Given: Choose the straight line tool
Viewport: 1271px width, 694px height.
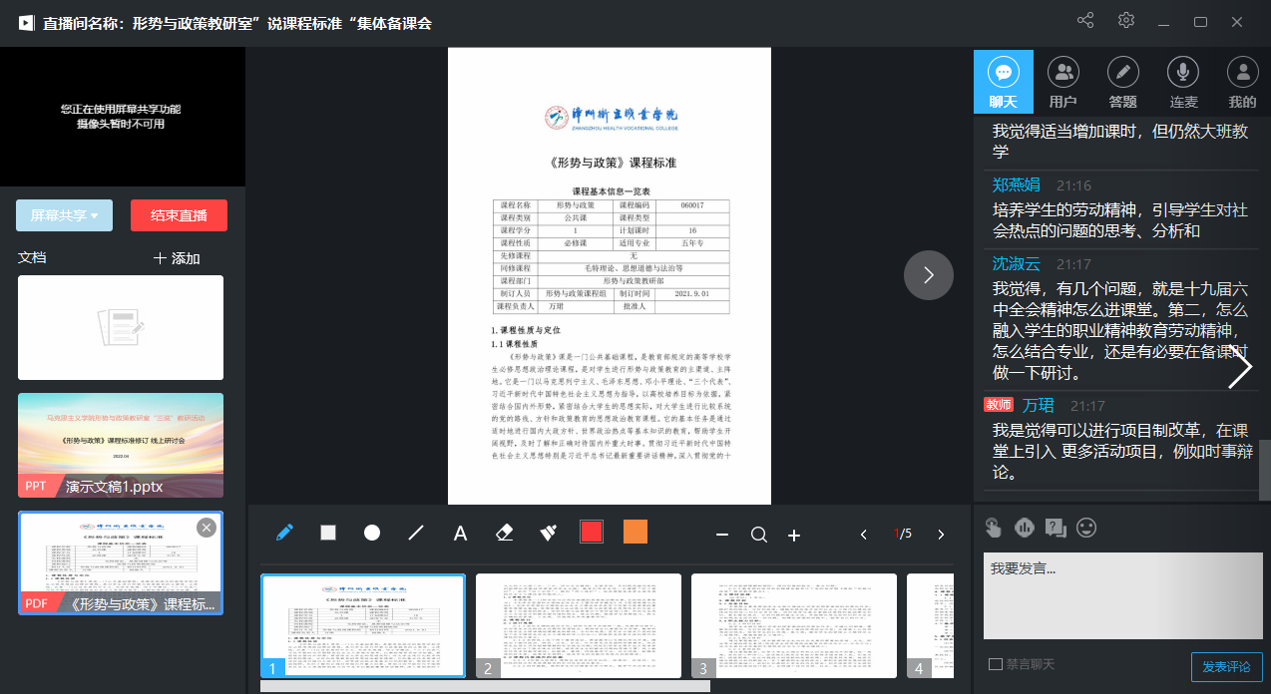Looking at the screenshot, I should (x=416, y=533).
